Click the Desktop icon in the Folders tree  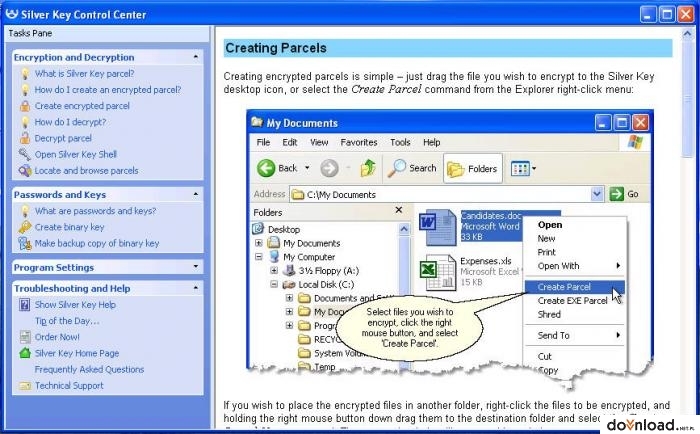coord(258,229)
